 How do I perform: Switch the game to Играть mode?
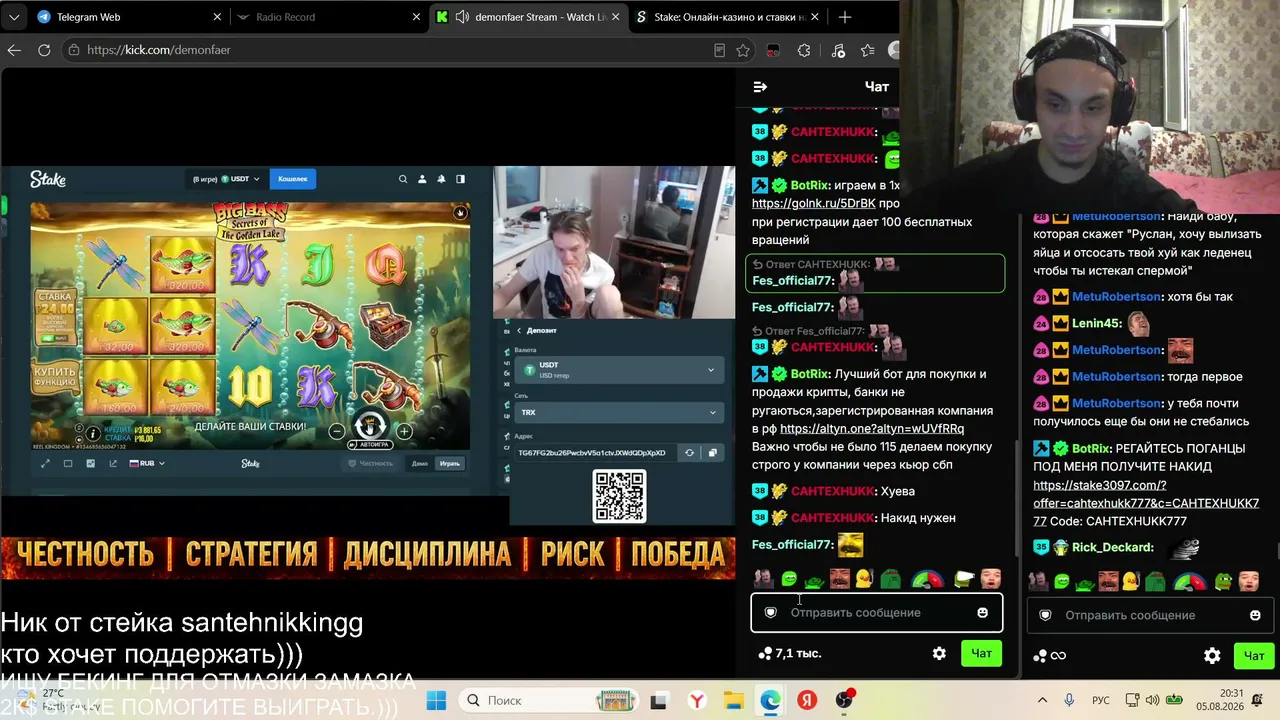pyautogui.click(x=450, y=463)
